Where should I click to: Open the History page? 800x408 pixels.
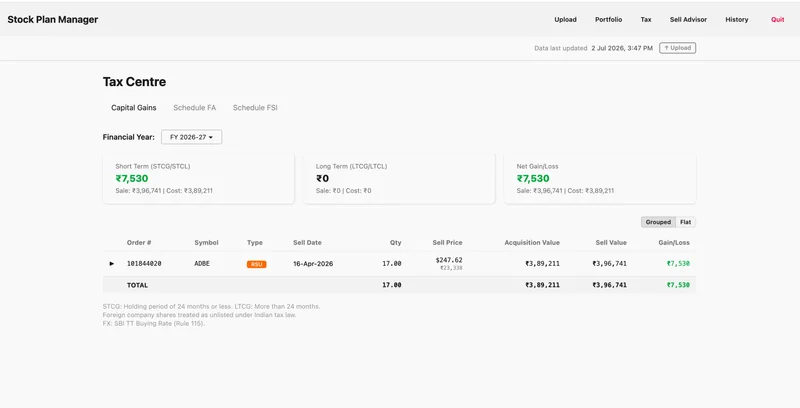pyautogui.click(x=737, y=19)
